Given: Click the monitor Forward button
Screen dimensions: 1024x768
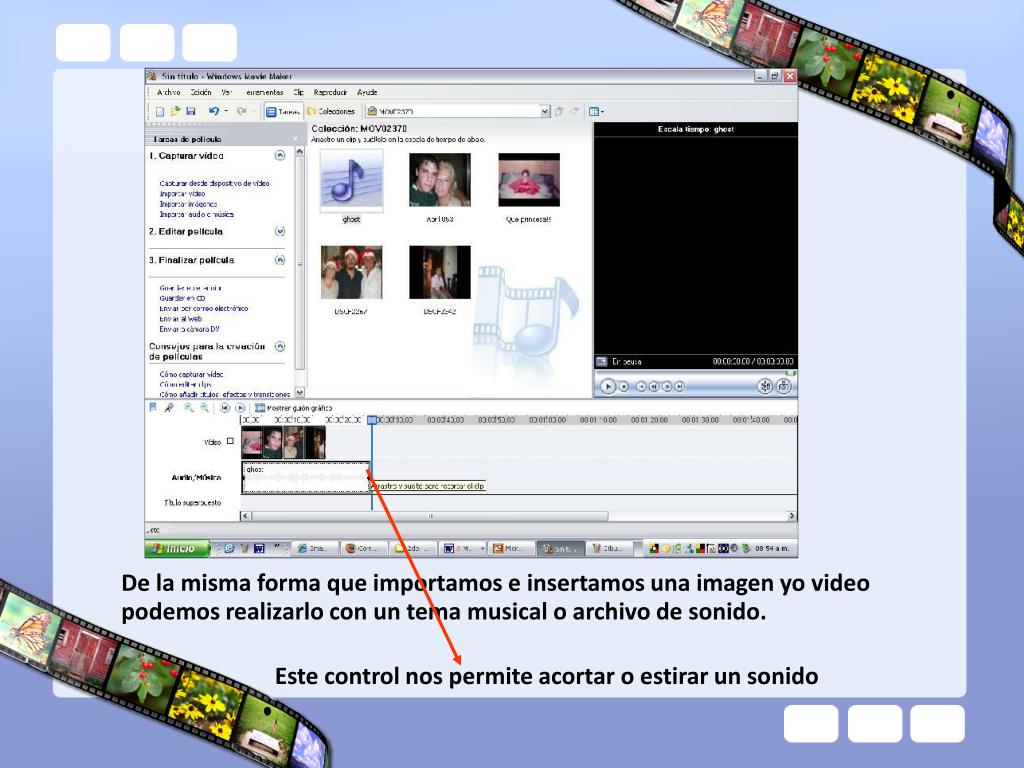Looking at the screenshot, I should pyautogui.click(x=680, y=387).
